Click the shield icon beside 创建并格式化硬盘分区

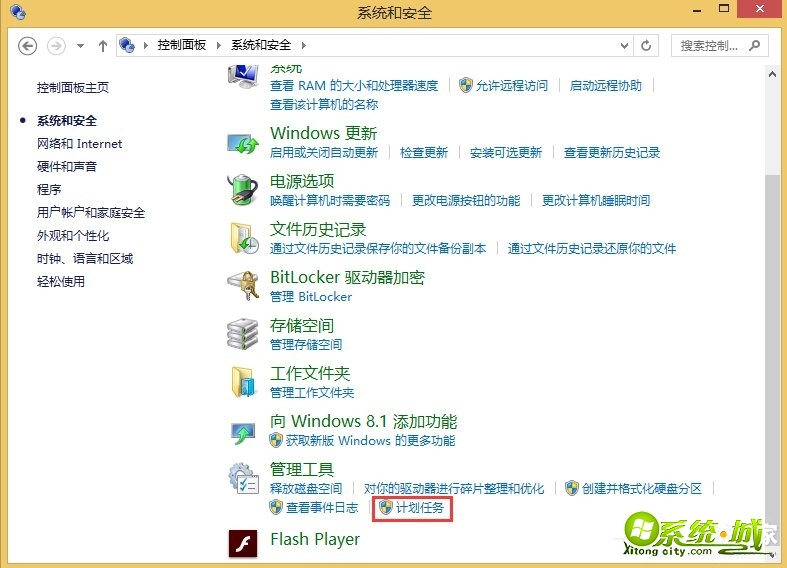point(572,488)
